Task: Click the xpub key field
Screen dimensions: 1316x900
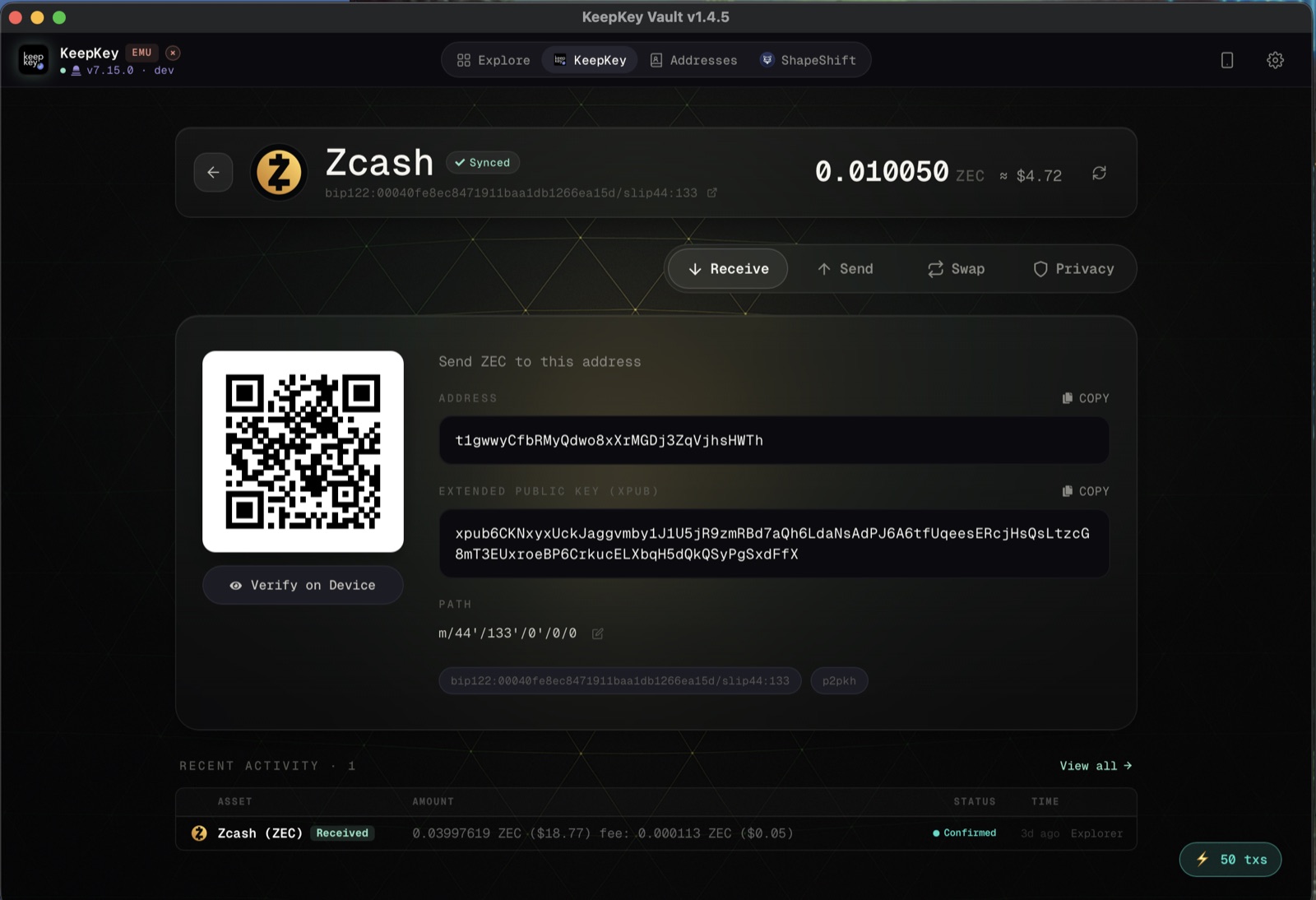Action: [x=774, y=544]
